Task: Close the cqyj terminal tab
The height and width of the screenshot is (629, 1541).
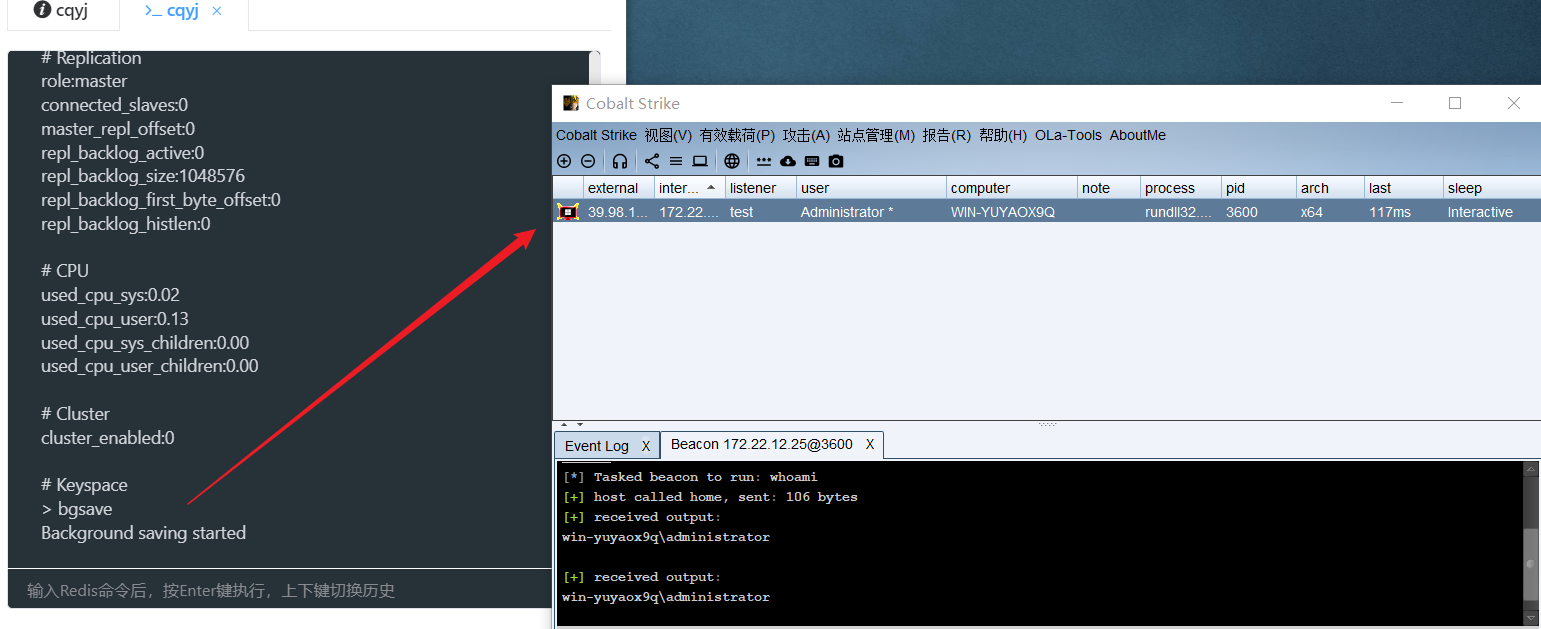Action: [217, 11]
